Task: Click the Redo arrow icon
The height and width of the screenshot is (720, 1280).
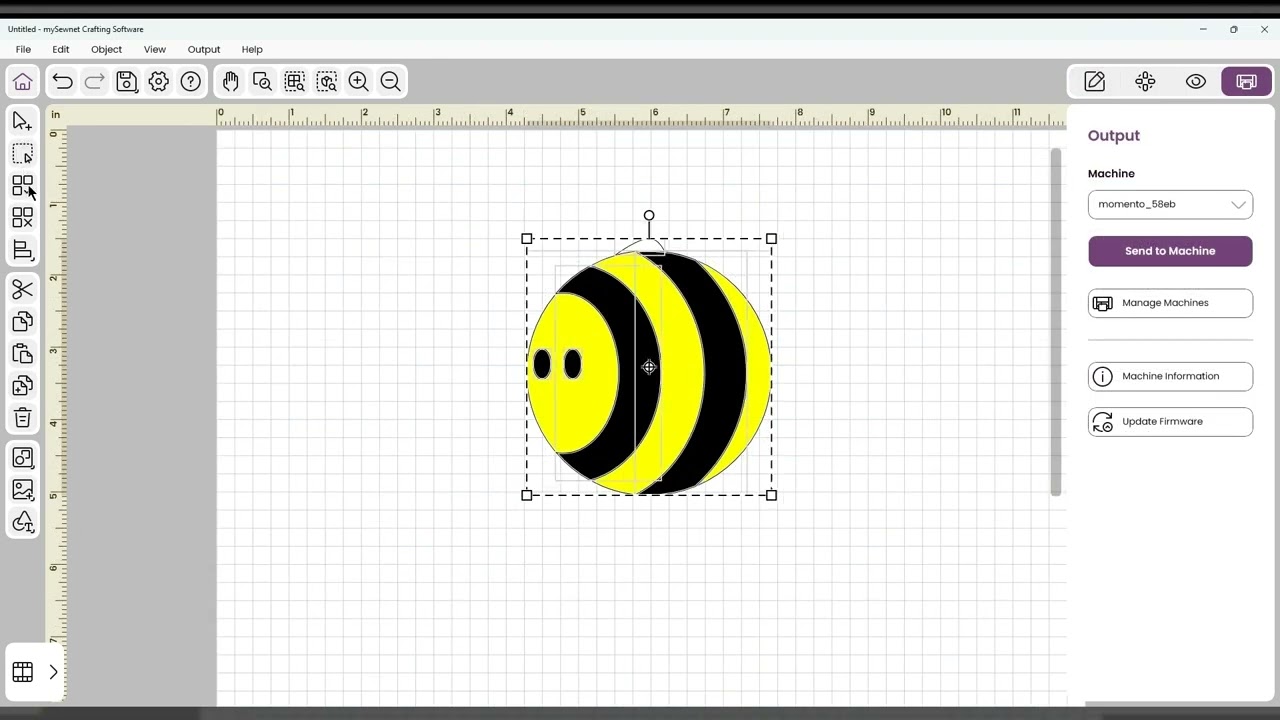Action: pos(95,82)
